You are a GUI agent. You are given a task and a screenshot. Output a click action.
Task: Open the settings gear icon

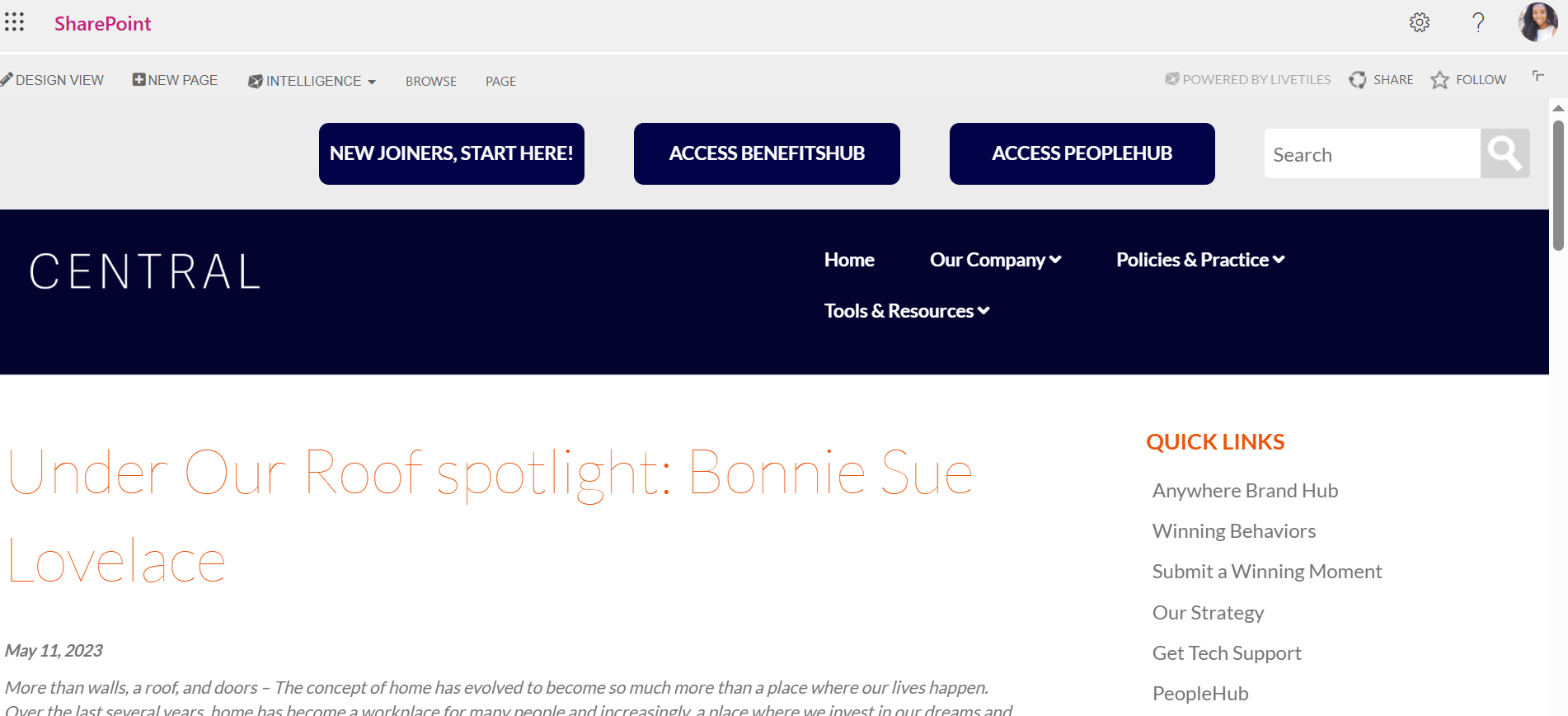[x=1419, y=22]
